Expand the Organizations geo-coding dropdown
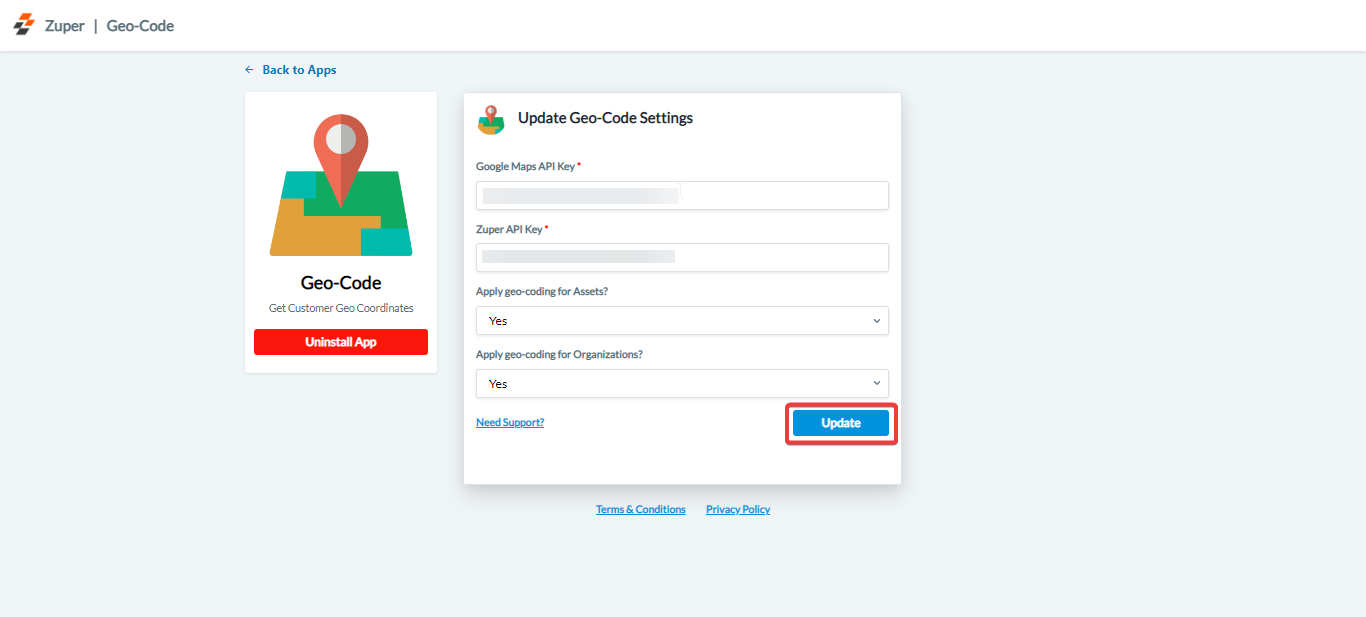The height and width of the screenshot is (617, 1366). coord(682,384)
